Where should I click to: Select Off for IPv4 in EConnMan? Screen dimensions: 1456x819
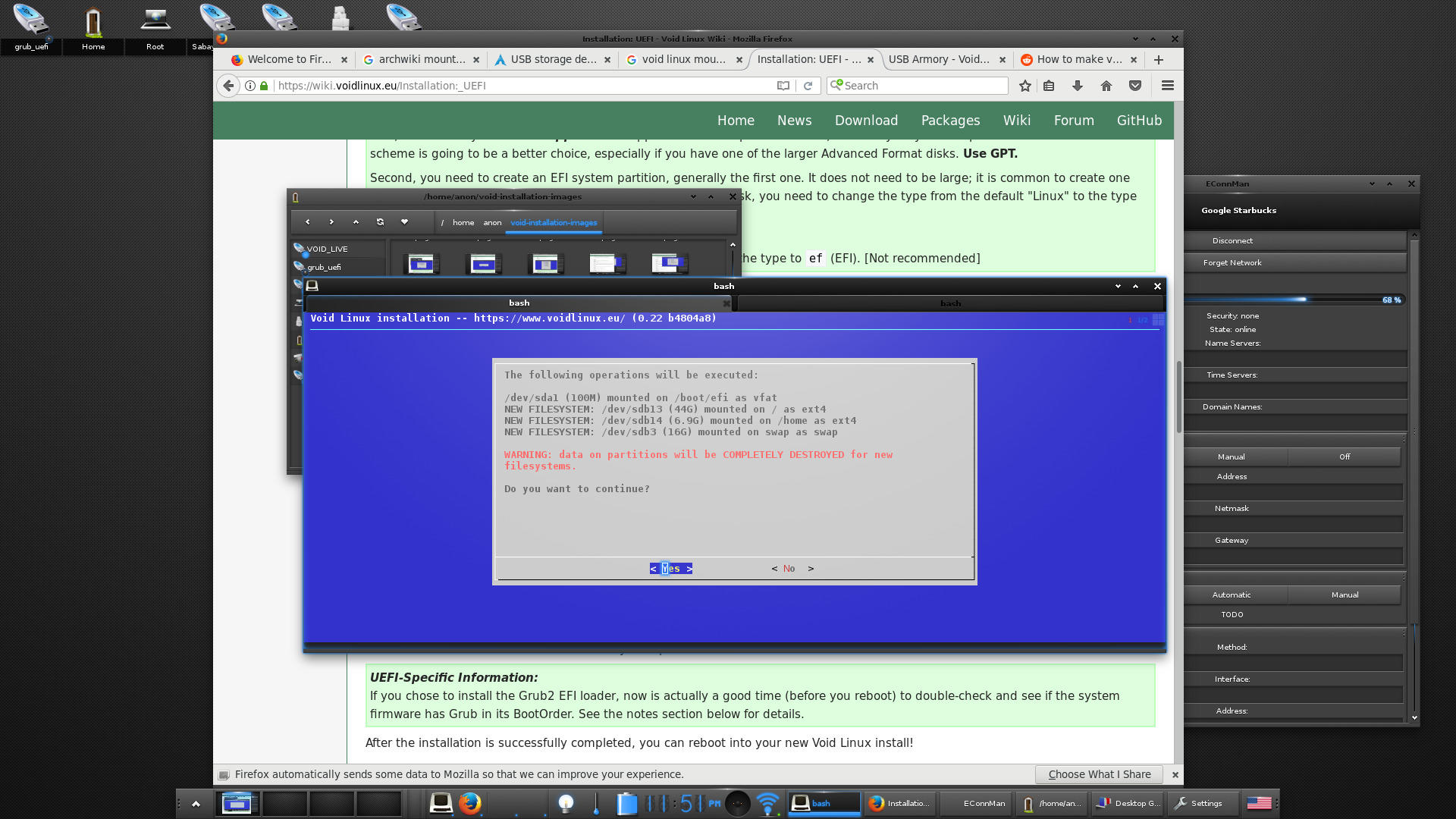[1344, 457]
